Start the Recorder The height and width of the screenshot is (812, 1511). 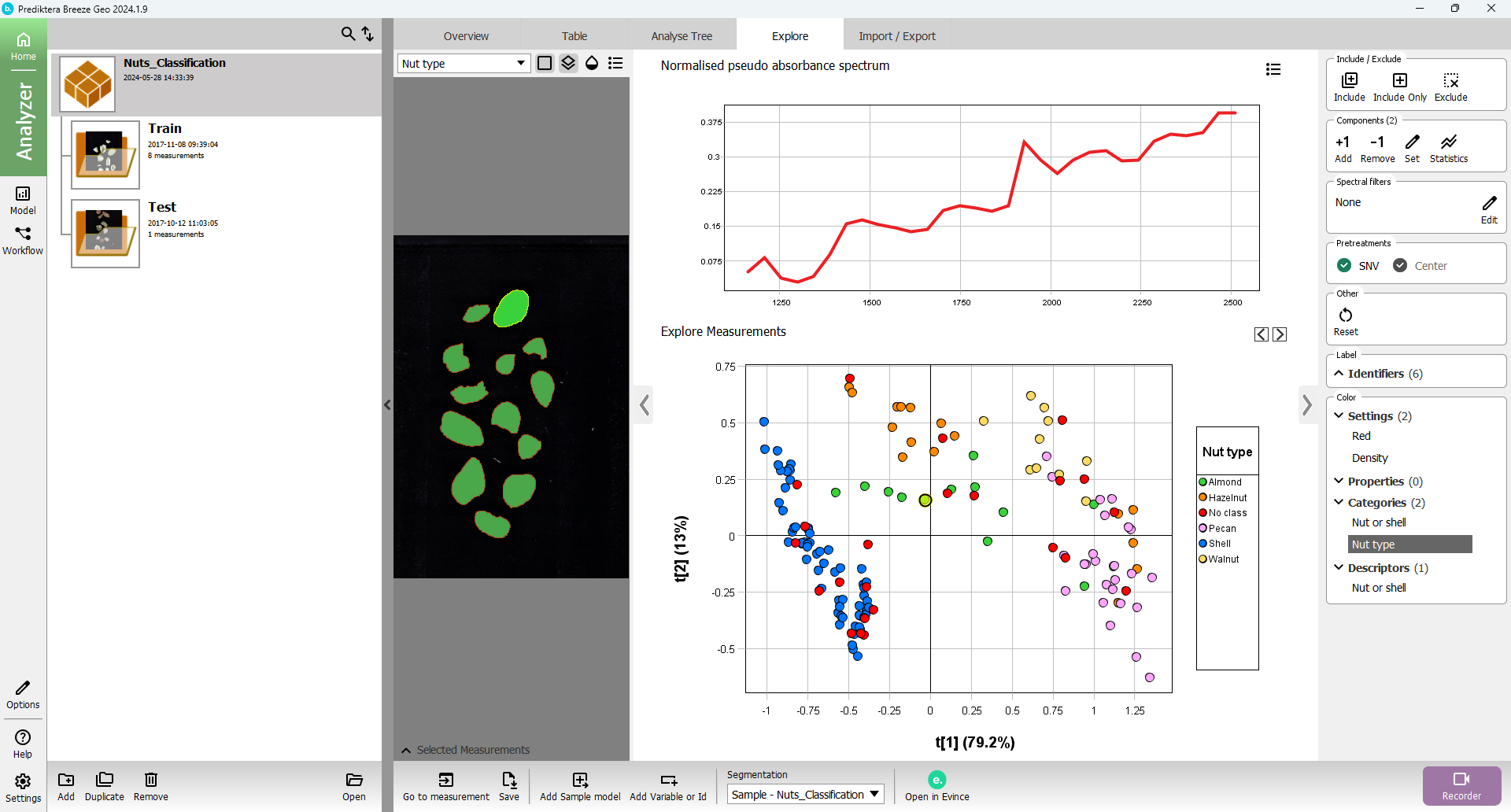[1461, 779]
